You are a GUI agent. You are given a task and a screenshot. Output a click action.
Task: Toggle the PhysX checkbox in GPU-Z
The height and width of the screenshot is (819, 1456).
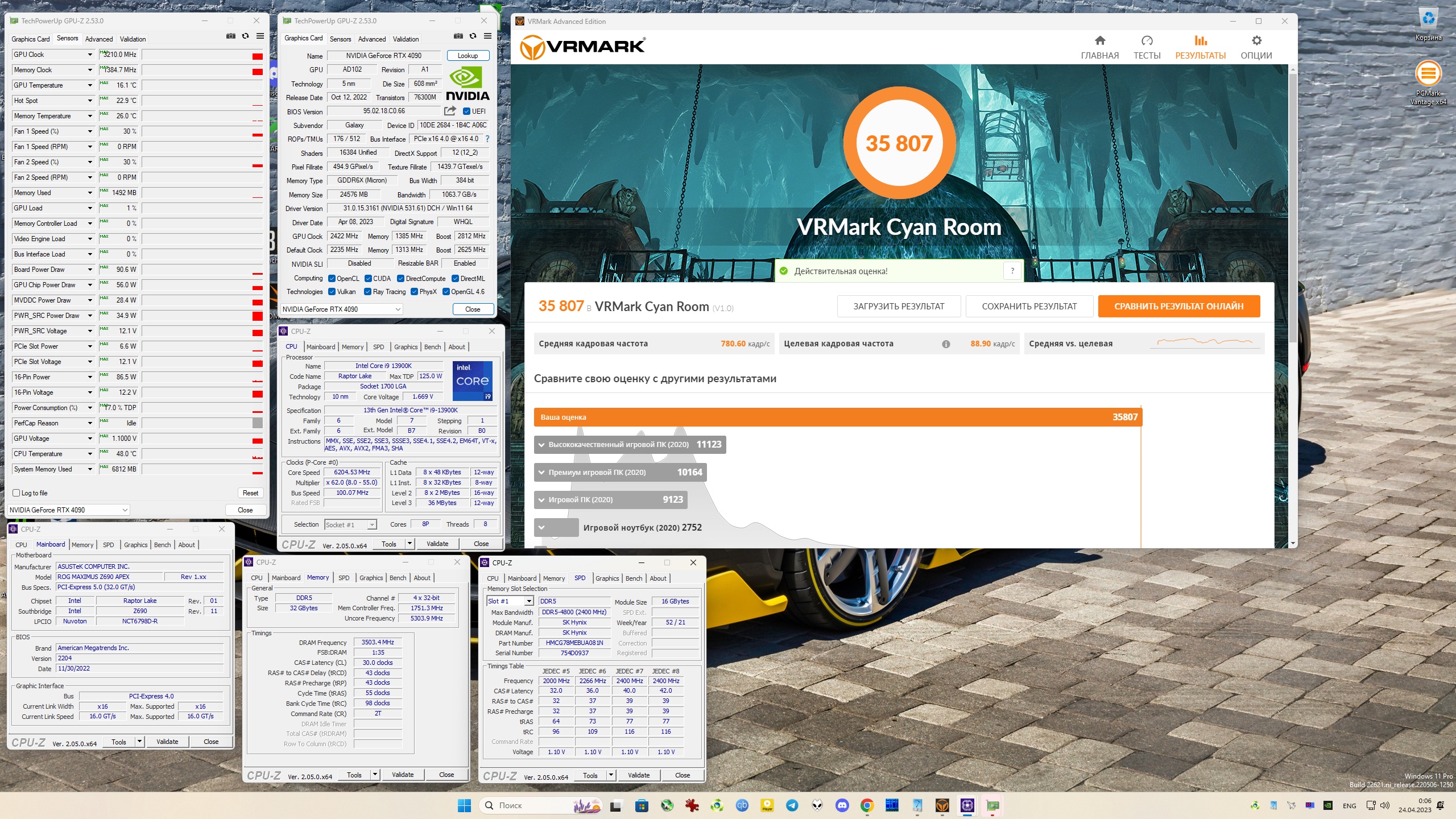414,292
